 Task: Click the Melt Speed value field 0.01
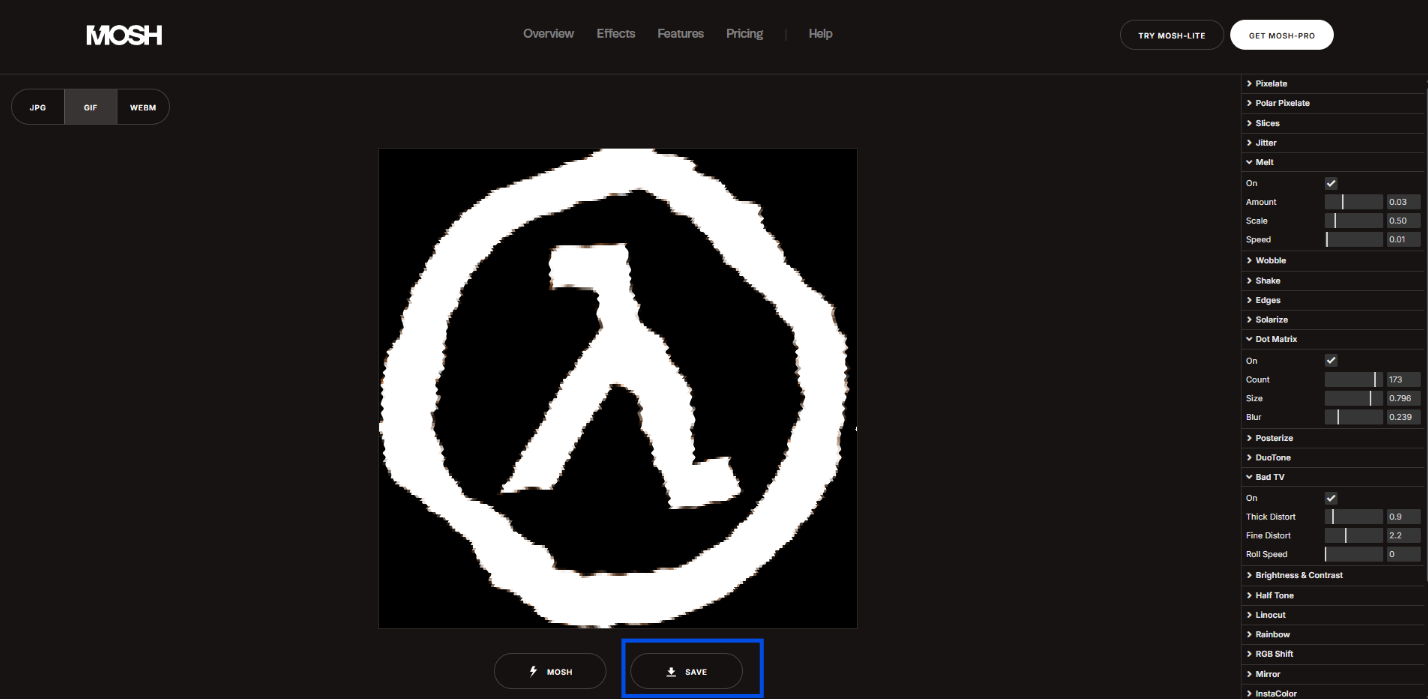pos(1403,240)
